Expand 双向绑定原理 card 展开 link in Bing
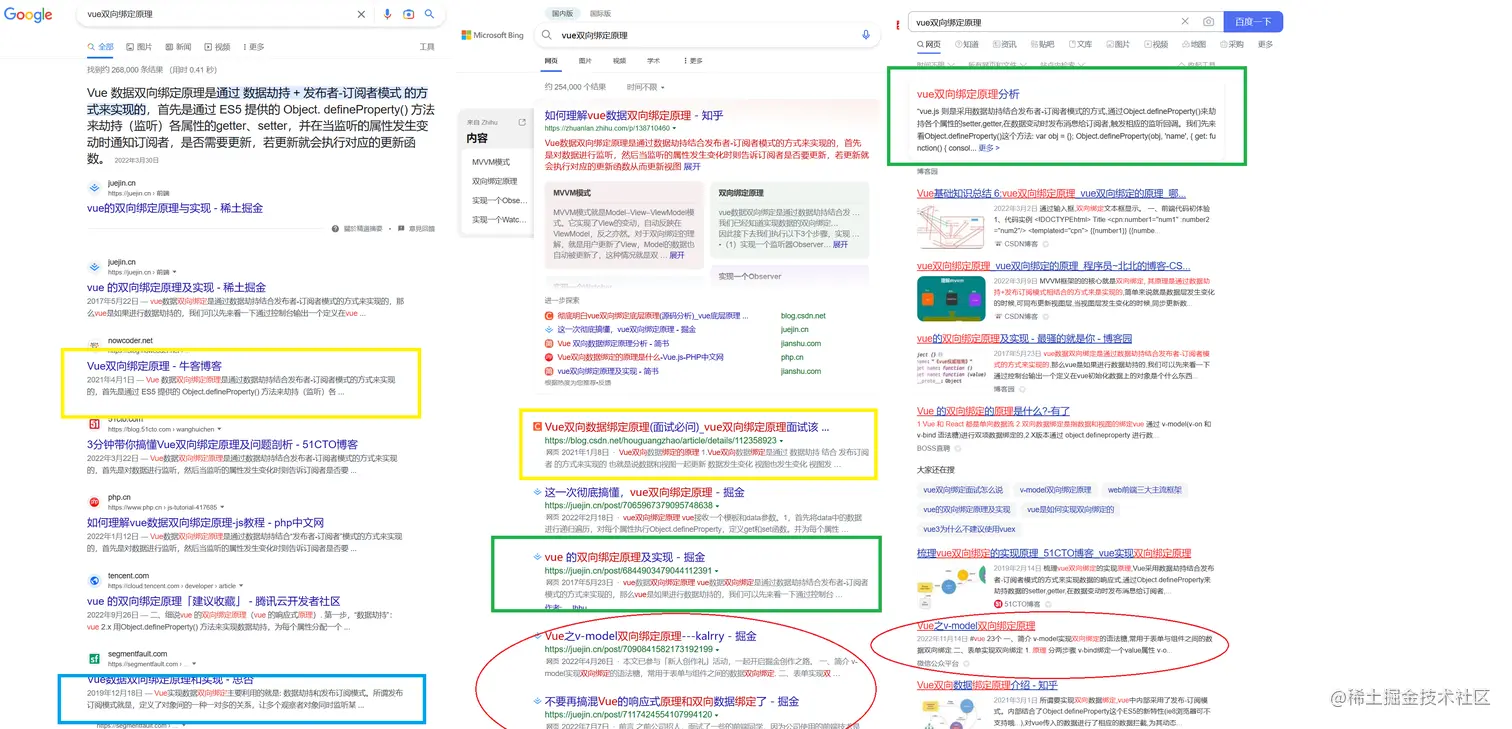 coord(840,244)
